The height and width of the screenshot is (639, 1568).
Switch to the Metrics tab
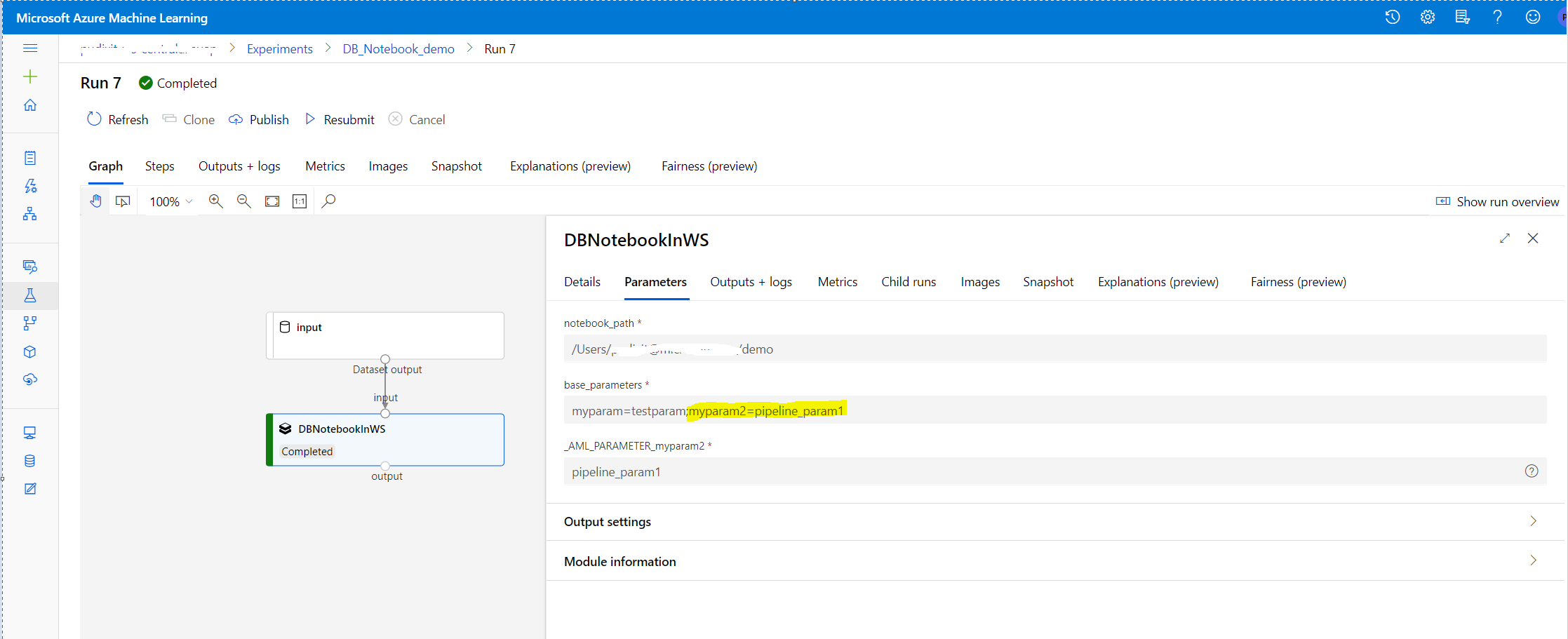(x=325, y=166)
